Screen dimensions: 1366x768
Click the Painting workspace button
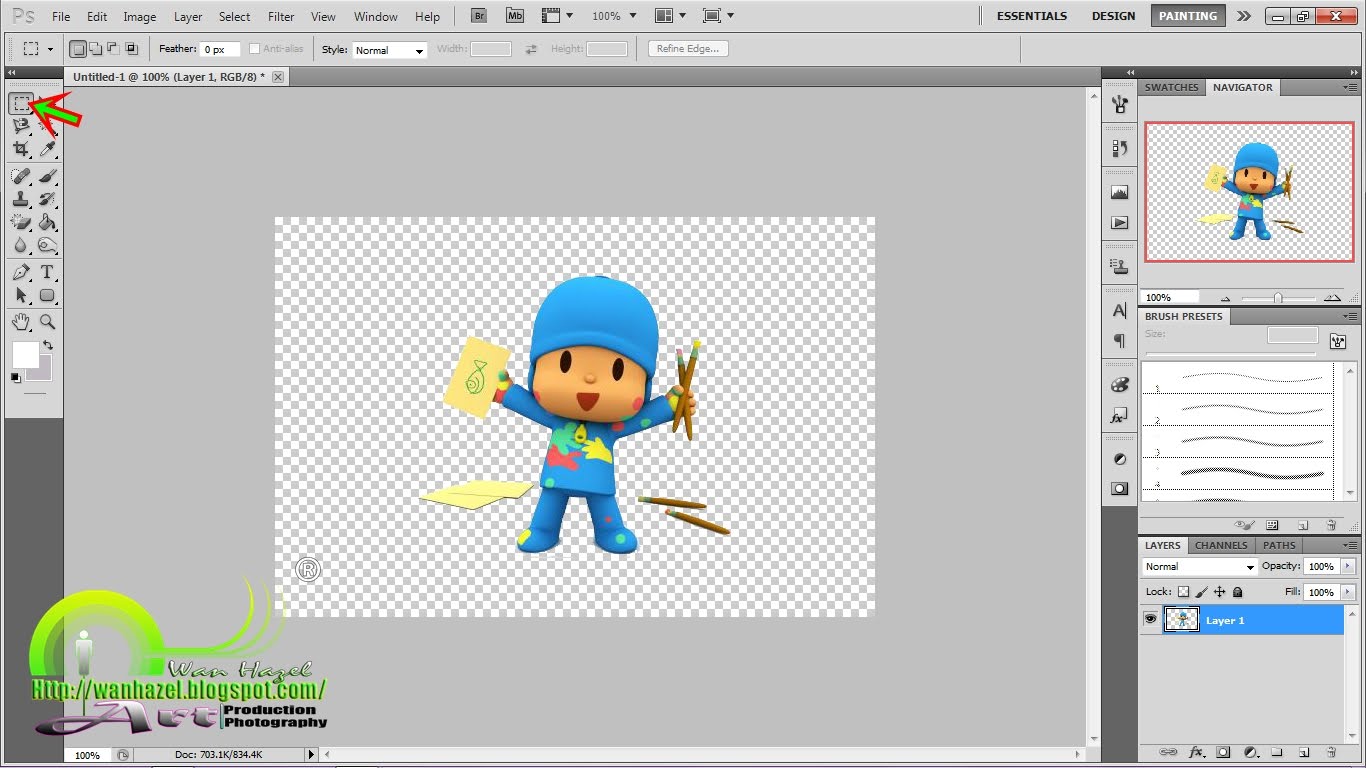pyautogui.click(x=1188, y=16)
